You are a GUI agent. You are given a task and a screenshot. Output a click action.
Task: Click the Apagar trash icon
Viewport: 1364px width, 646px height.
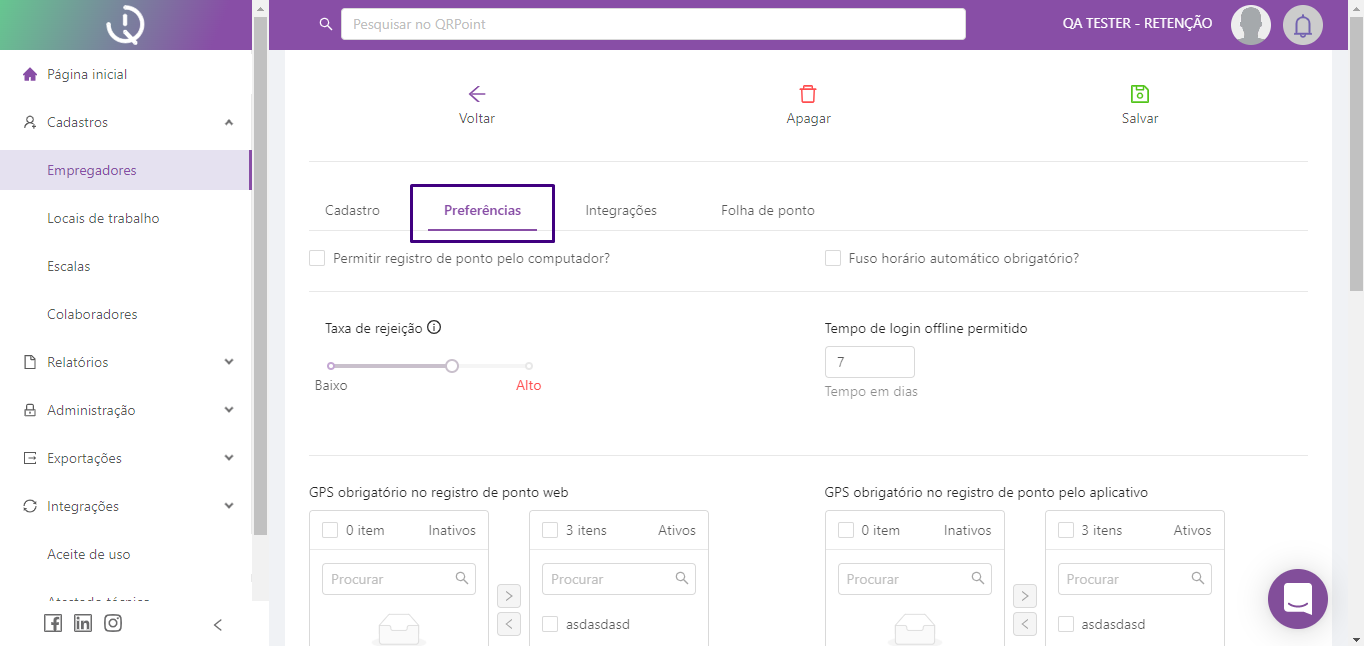808,94
